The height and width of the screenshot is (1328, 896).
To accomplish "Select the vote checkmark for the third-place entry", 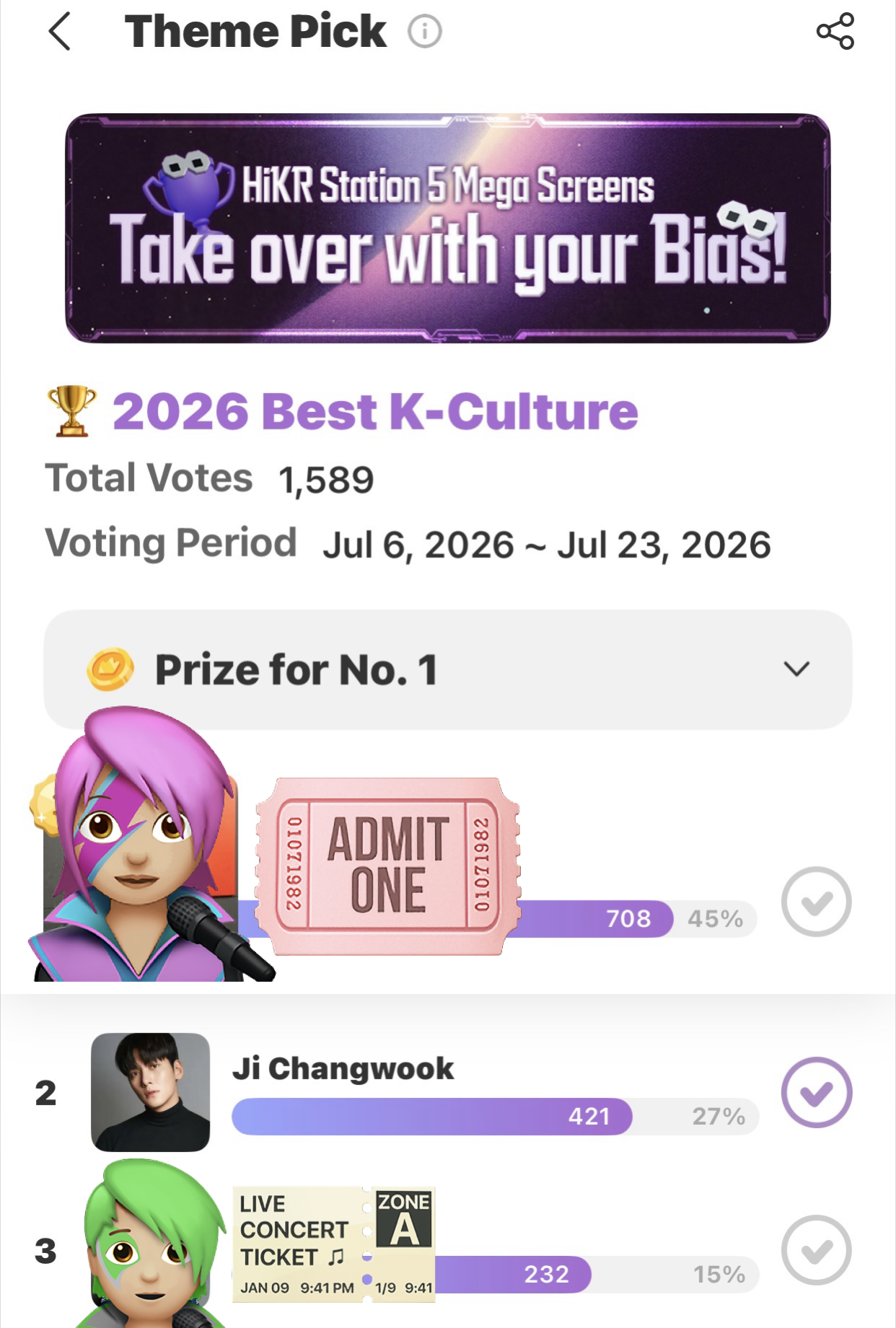I will coord(816,1250).
